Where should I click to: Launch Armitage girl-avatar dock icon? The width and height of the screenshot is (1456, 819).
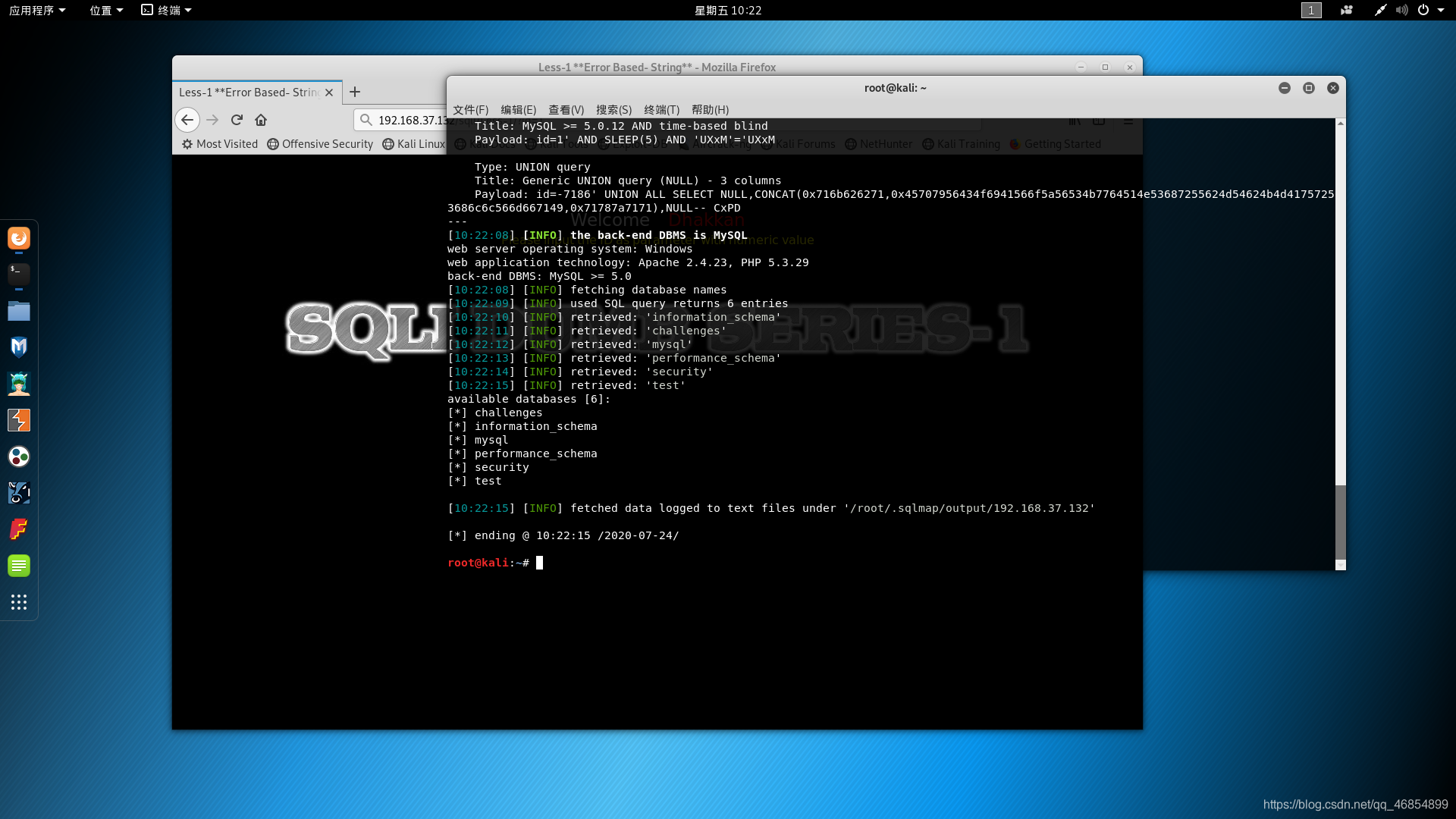click(x=19, y=384)
